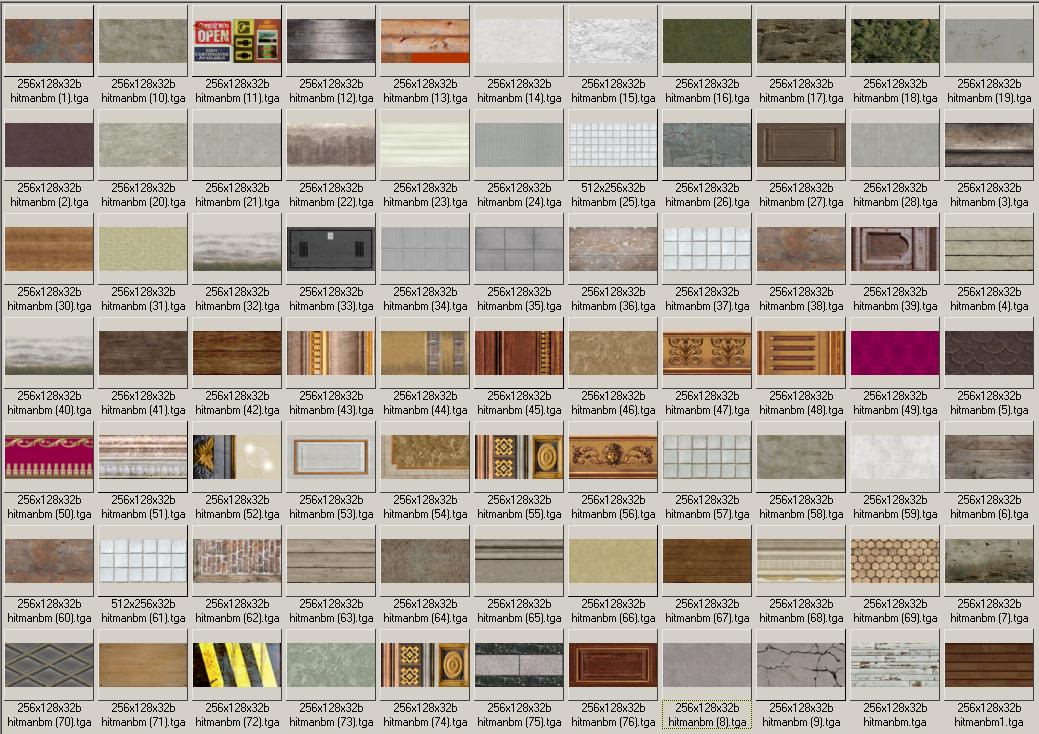Click the file name hitmanbm (71).tga
Screen dimensions: 1039x734
click(143, 722)
